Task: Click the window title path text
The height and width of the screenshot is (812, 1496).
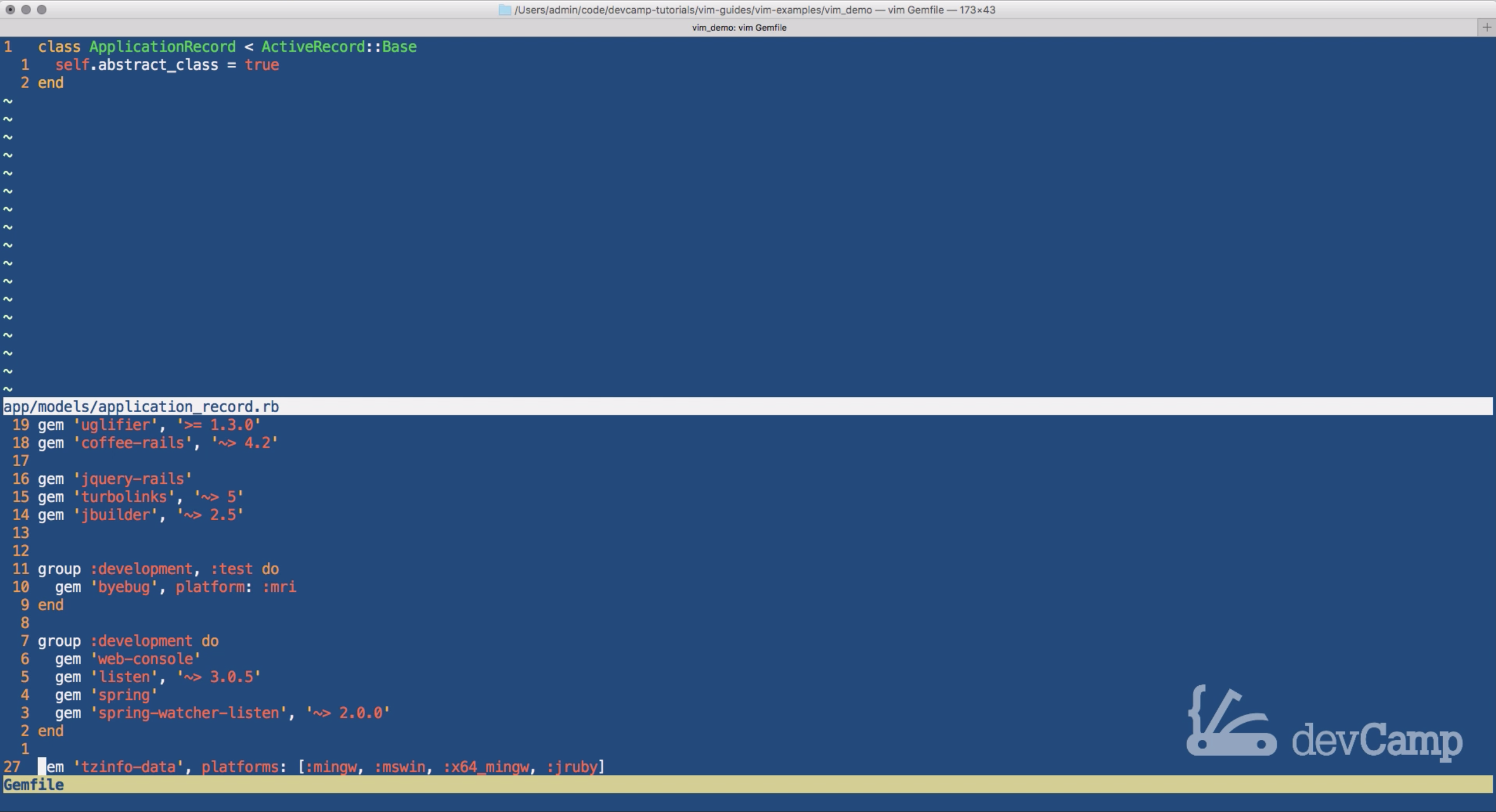Action: point(754,10)
